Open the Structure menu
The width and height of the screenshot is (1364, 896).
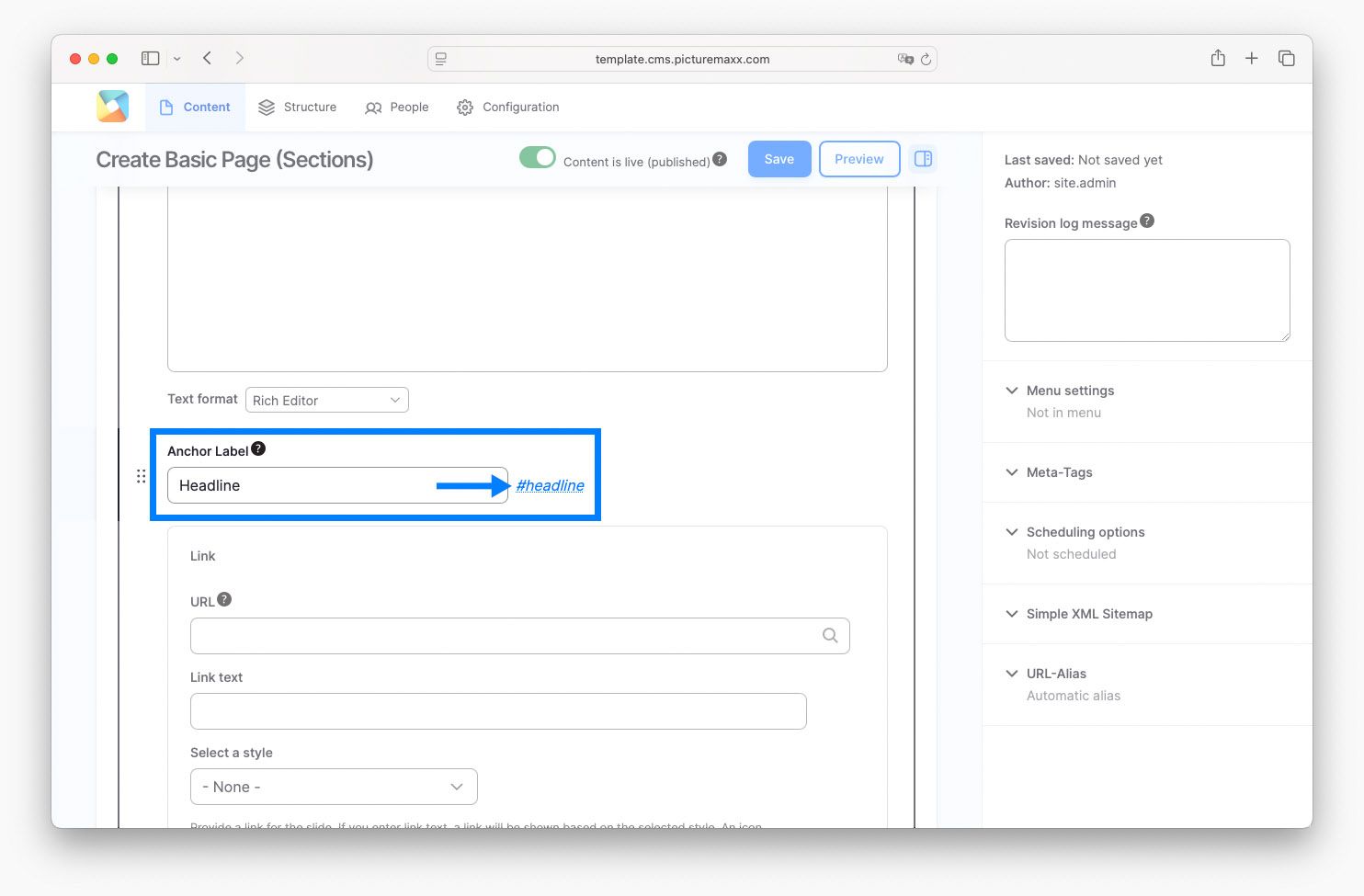point(298,108)
